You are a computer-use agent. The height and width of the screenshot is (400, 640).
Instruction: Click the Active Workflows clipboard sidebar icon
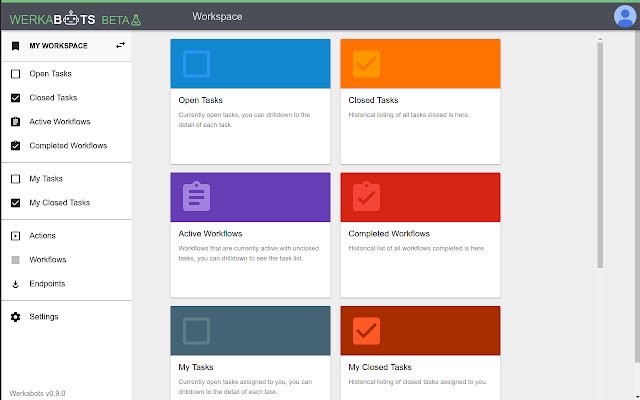tap(16, 122)
